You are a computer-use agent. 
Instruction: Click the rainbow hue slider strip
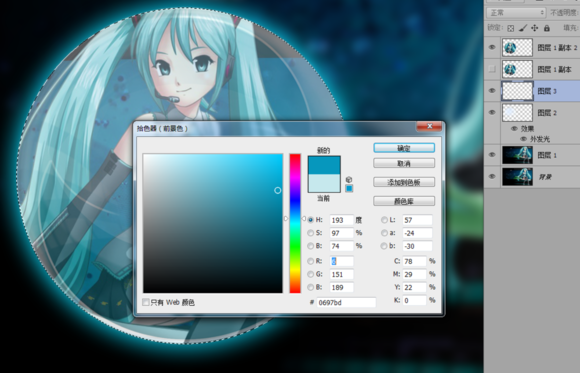click(x=295, y=223)
